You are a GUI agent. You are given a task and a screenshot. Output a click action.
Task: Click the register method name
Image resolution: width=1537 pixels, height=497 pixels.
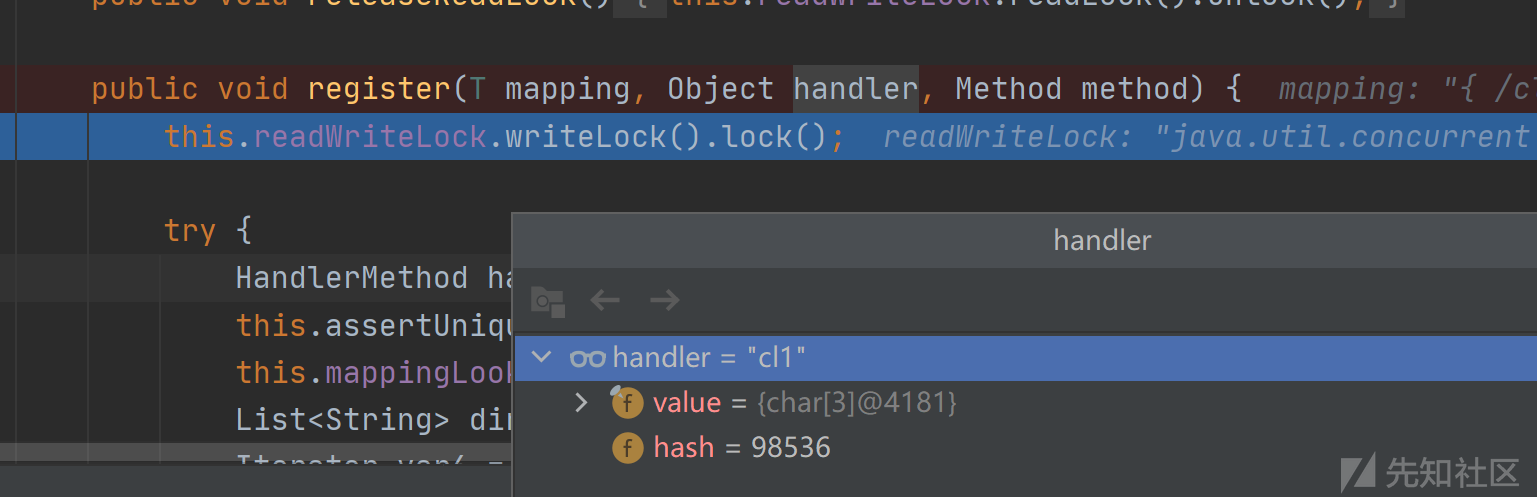coord(379,89)
